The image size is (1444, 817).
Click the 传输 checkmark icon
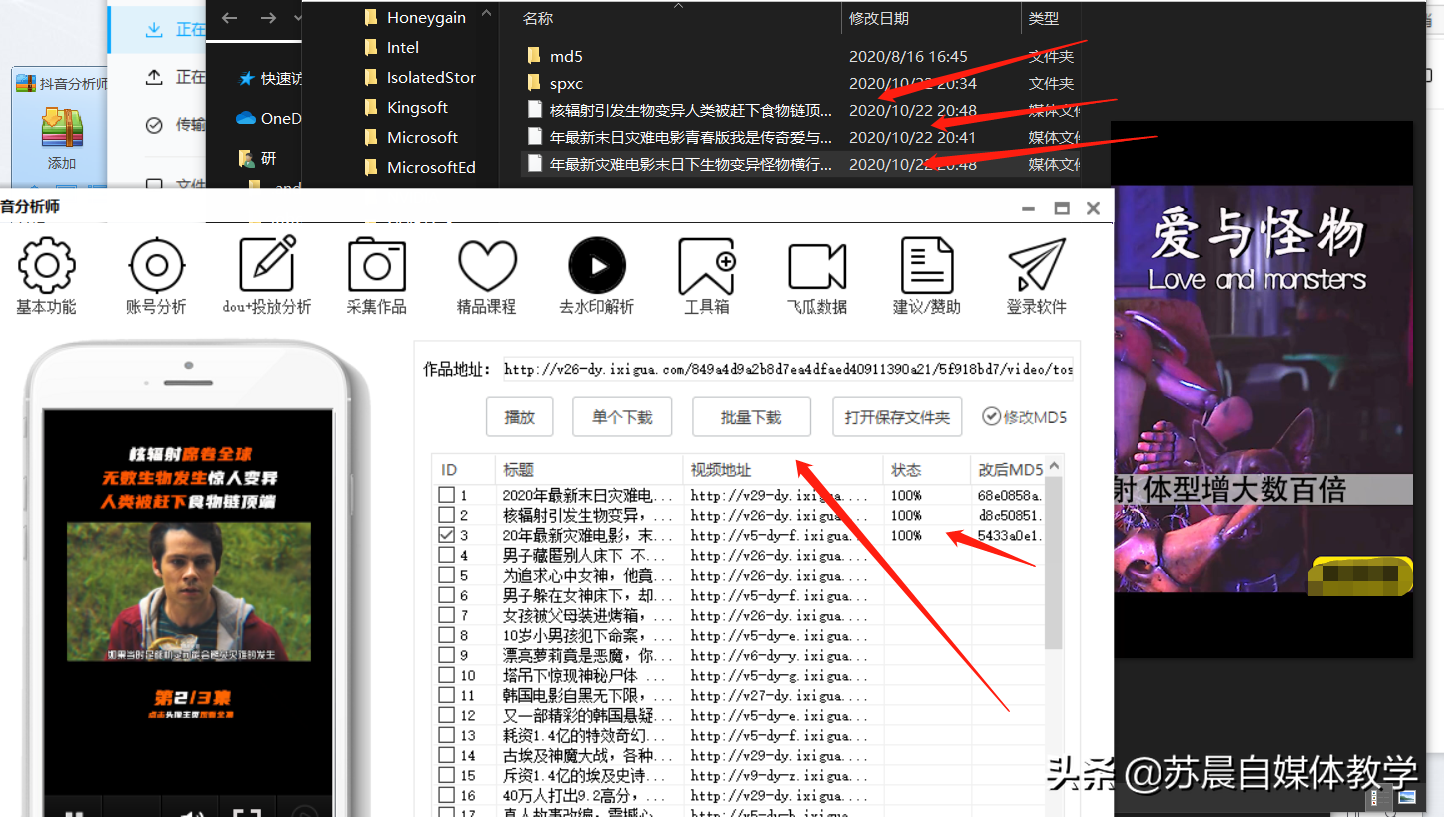click(154, 125)
